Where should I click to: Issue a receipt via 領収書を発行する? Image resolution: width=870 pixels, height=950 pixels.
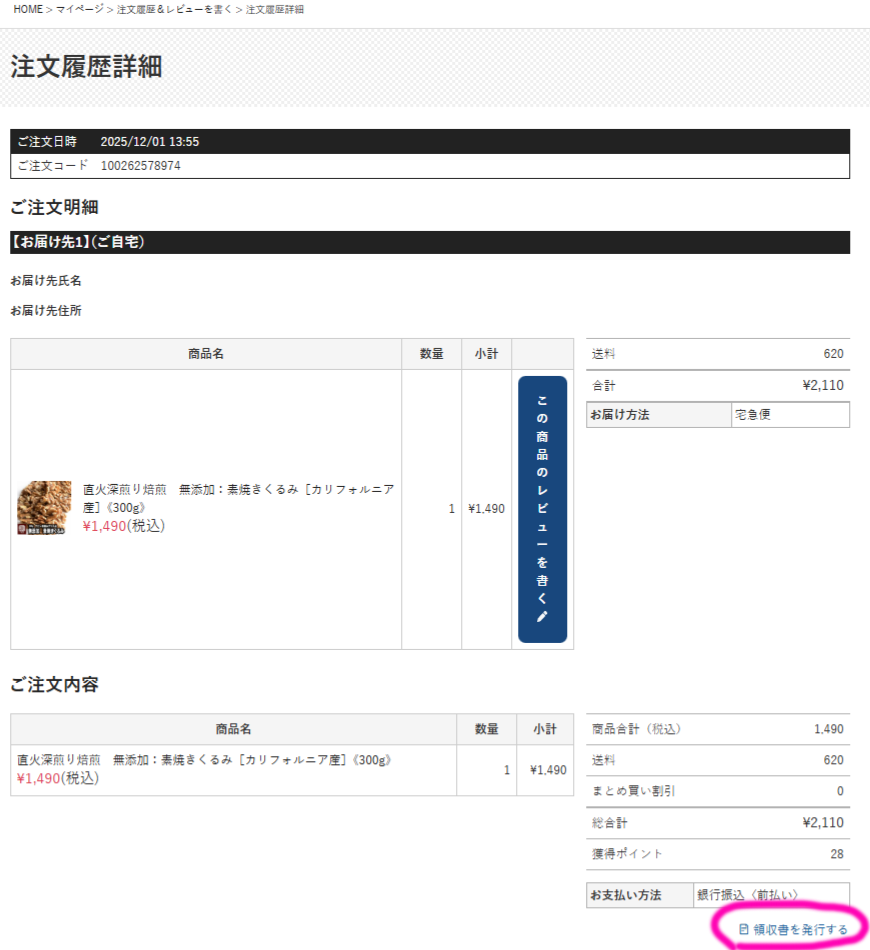[800, 930]
